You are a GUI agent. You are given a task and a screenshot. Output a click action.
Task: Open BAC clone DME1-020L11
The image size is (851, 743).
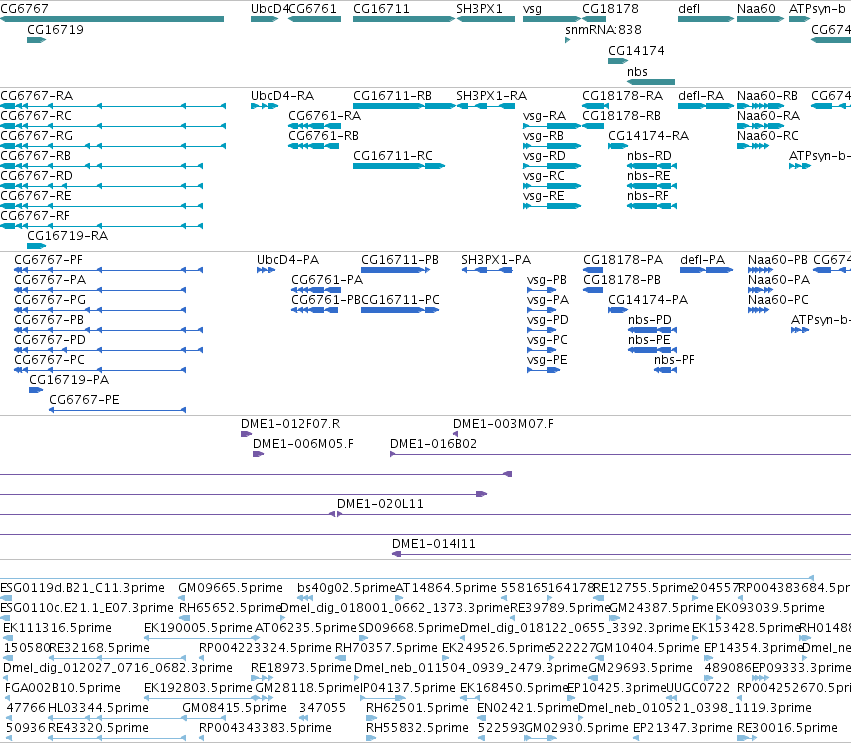click(x=594, y=514)
